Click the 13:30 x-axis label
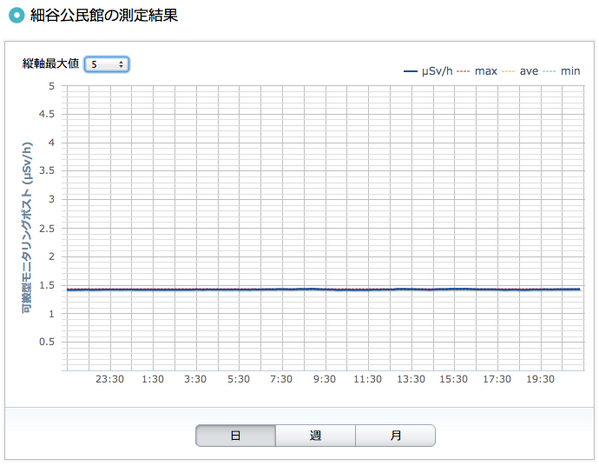Screen dimensions: 599x466 411,379
